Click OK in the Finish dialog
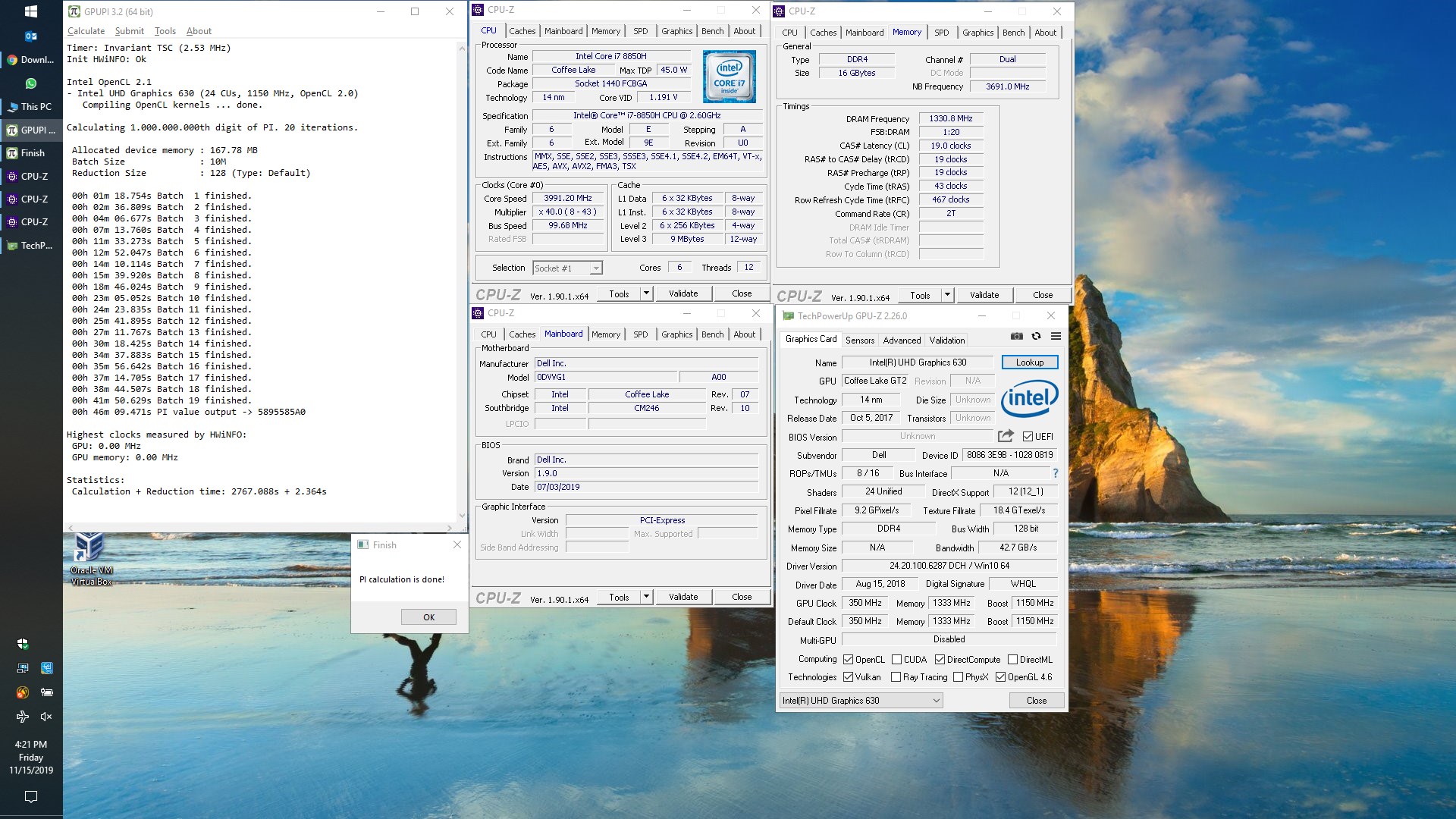The width and height of the screenshot is (1456, 819). (x=428, y=617)
